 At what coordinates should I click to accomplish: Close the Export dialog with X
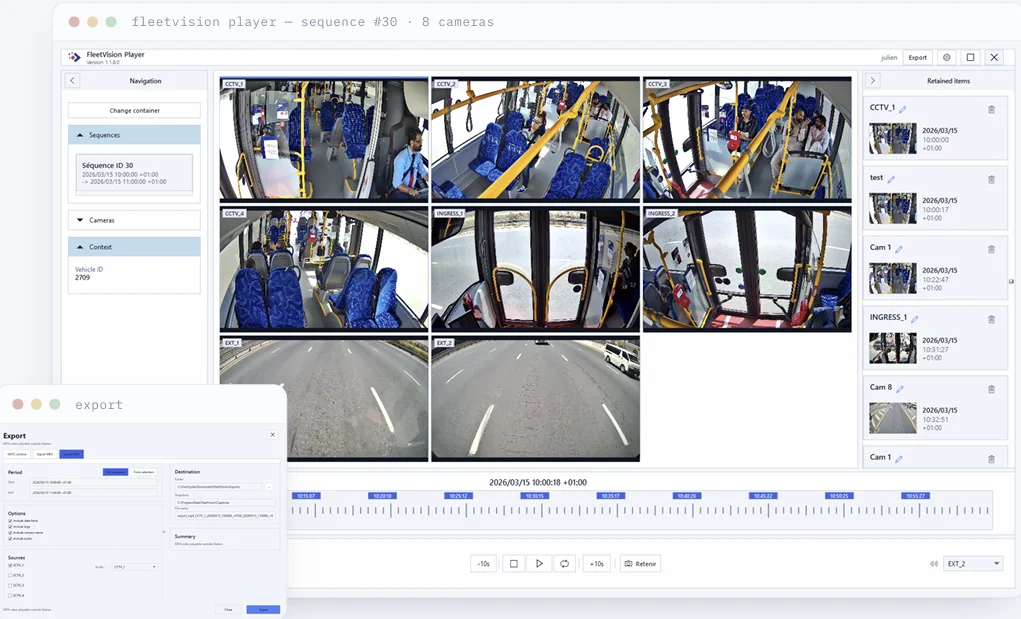[273, 435]
